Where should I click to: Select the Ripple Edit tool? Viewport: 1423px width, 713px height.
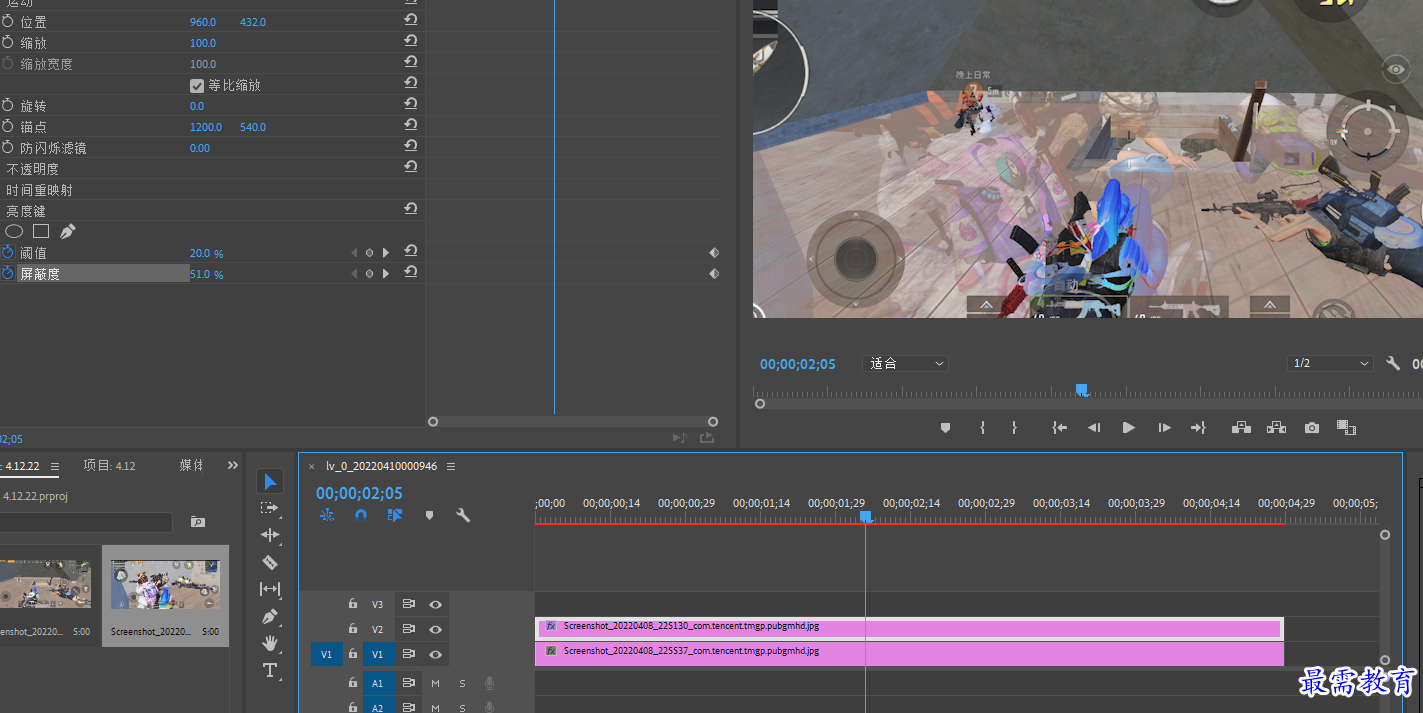270,535
